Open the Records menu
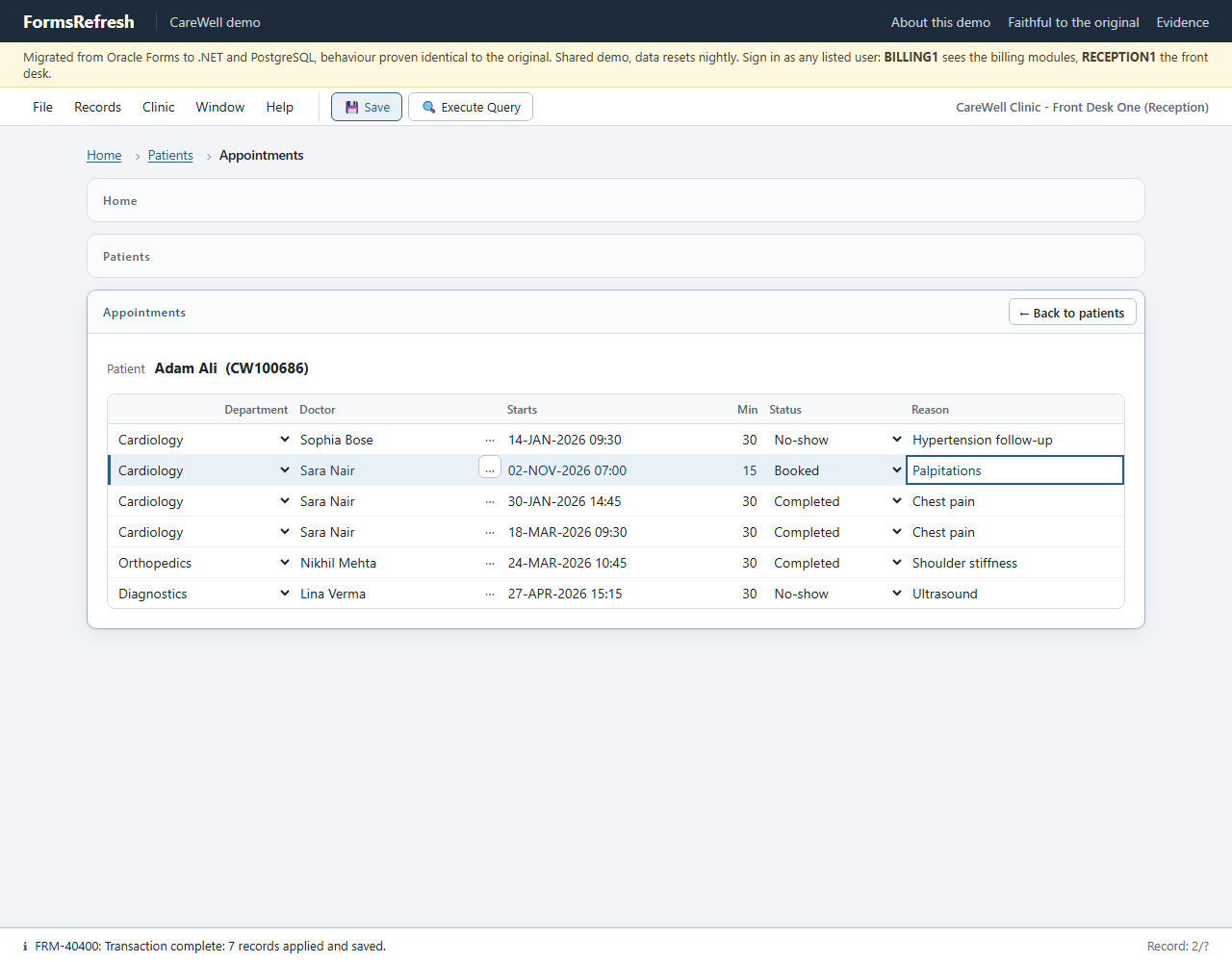The height and width of the screenshot is (962, 1232). coord(97,107)
